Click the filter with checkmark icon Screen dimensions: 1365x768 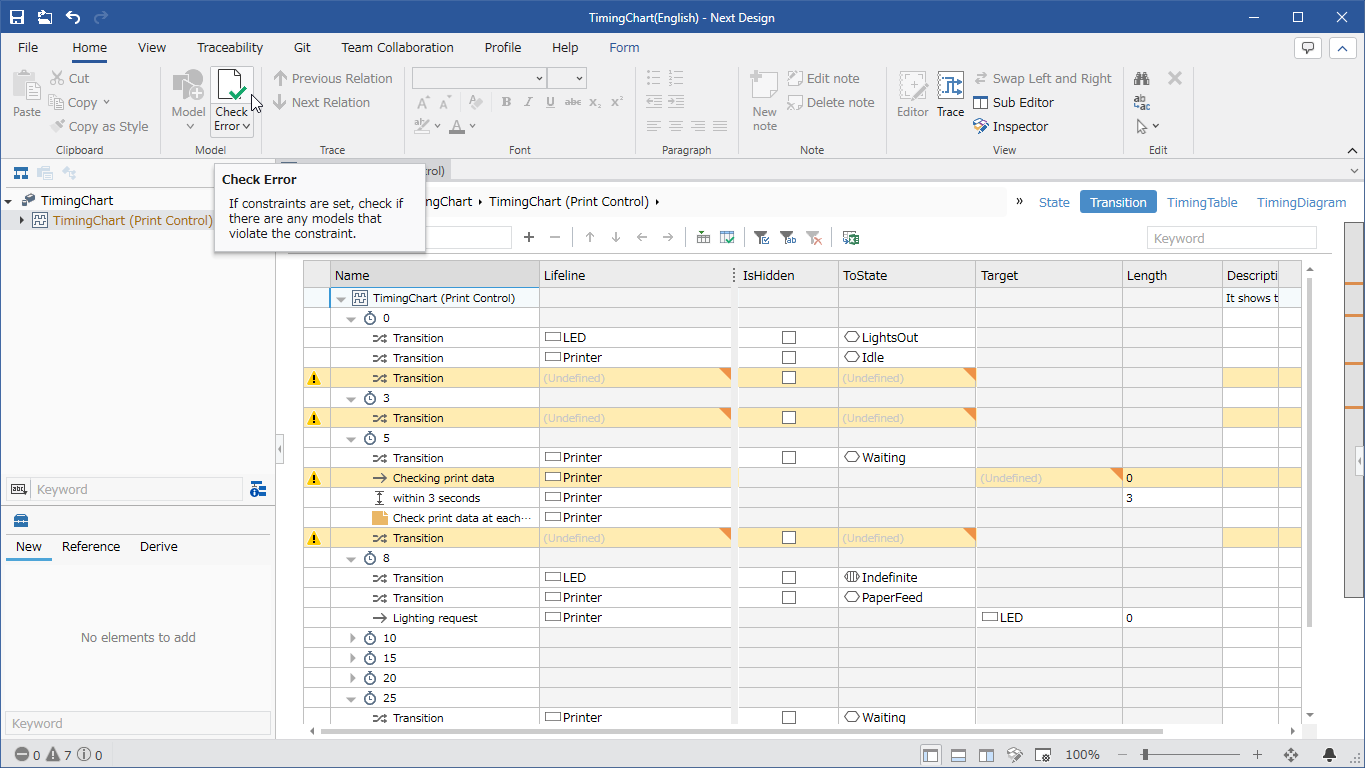click(x=762, y=237)
